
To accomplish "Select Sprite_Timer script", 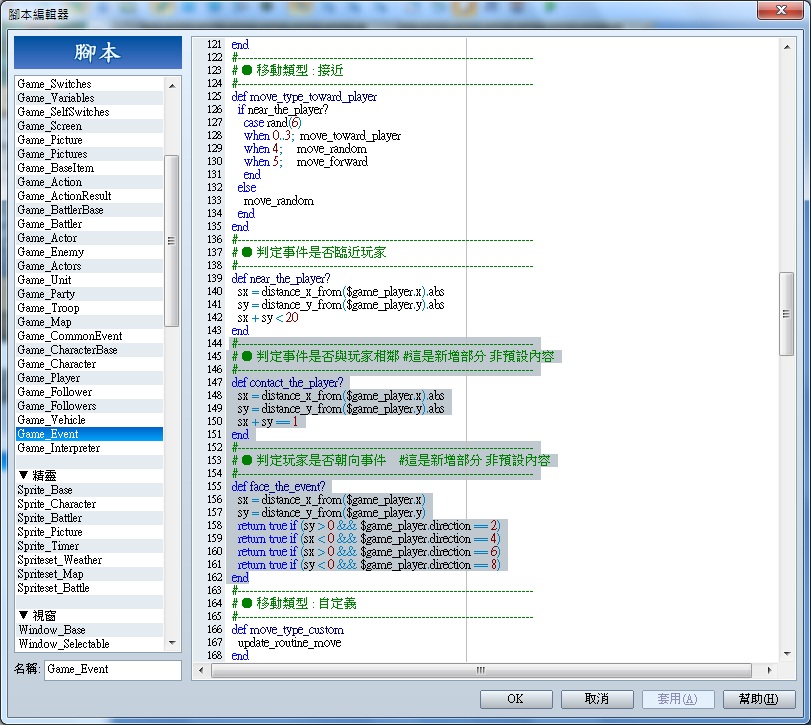I will pos(89,546).
